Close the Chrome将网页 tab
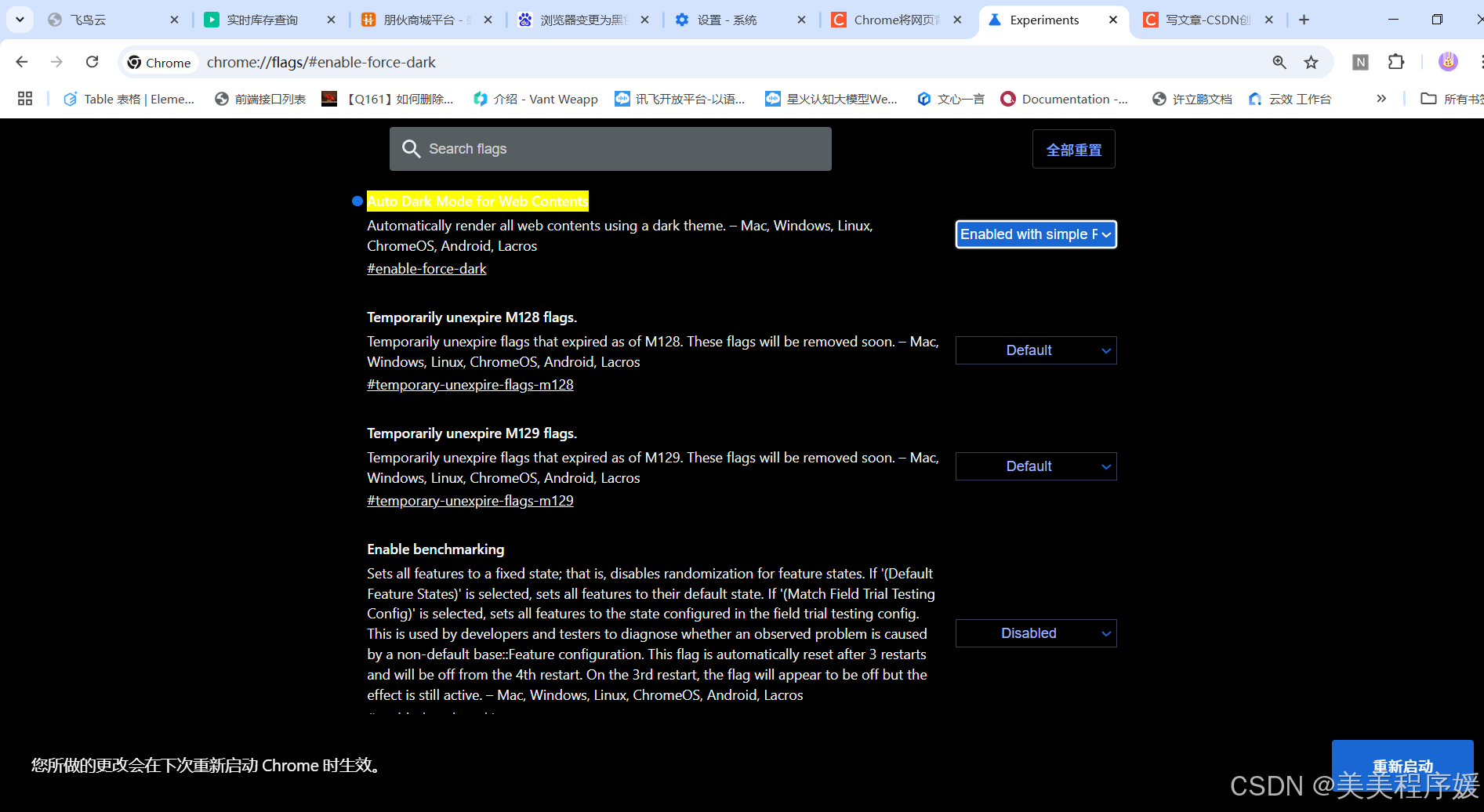Screen dimensions: 1484x812 (x=957, y=20)
